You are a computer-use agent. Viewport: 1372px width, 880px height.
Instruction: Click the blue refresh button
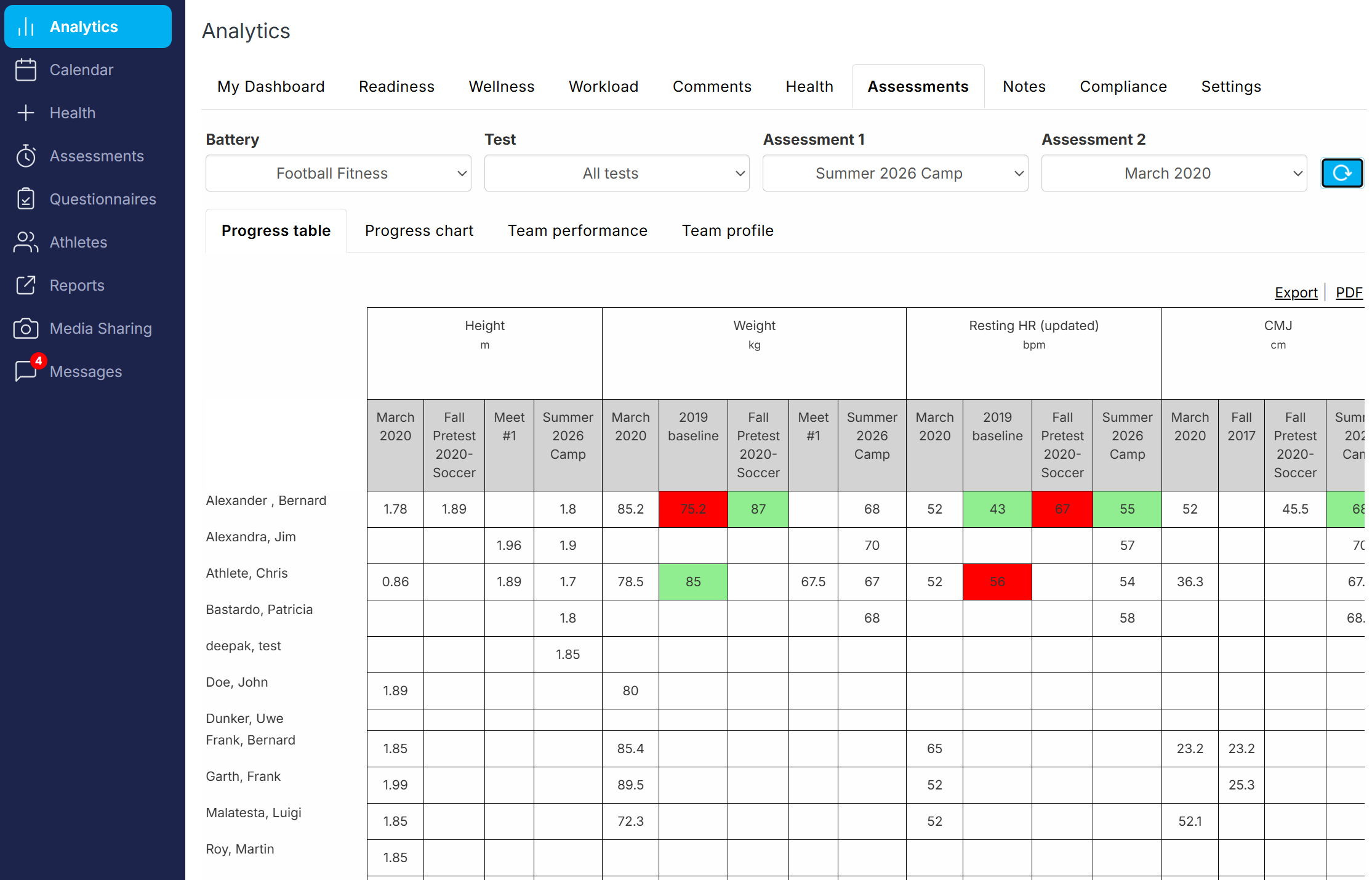click(x=1342, y=173)
